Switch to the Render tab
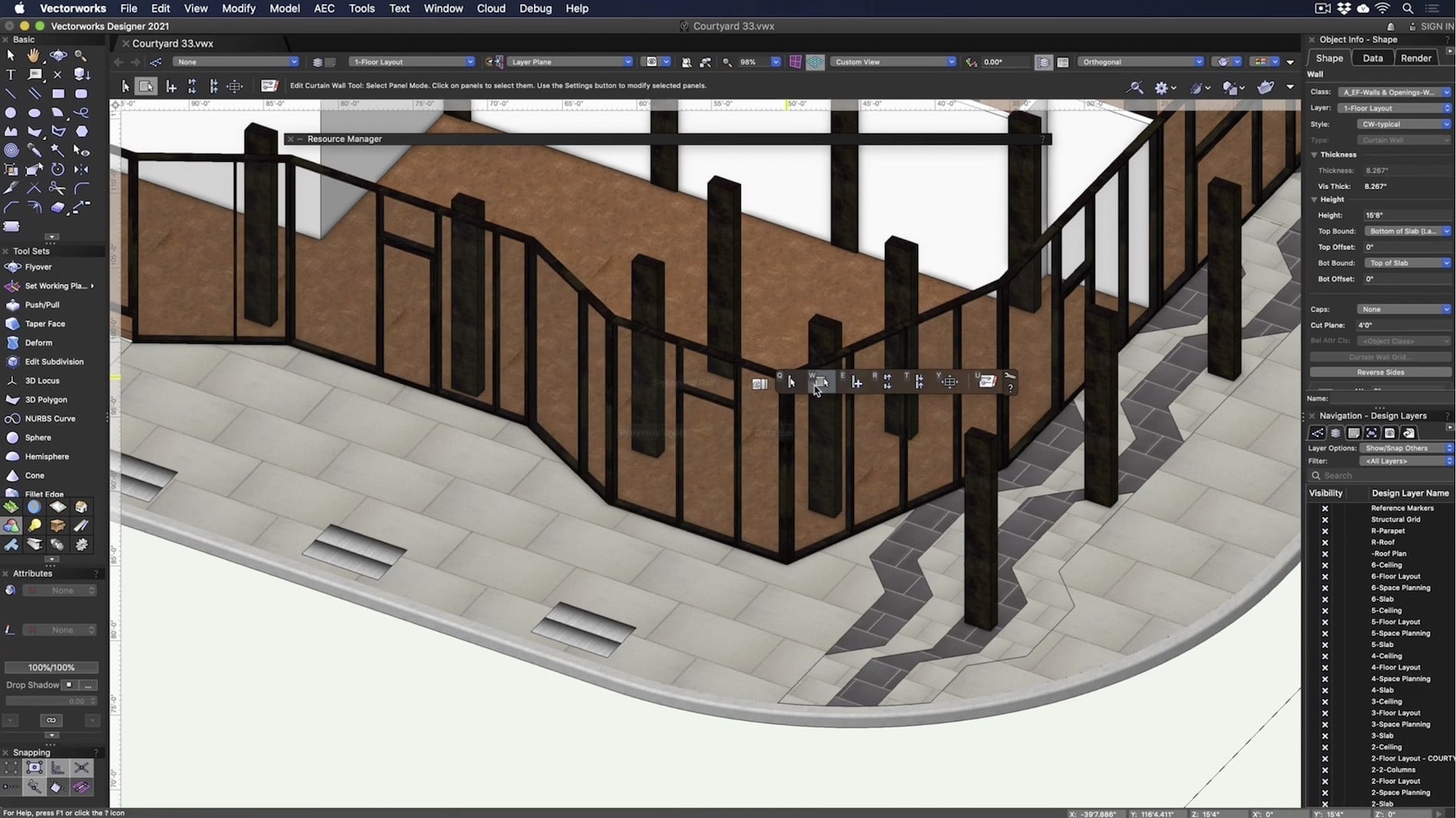 coord(1416,58)
